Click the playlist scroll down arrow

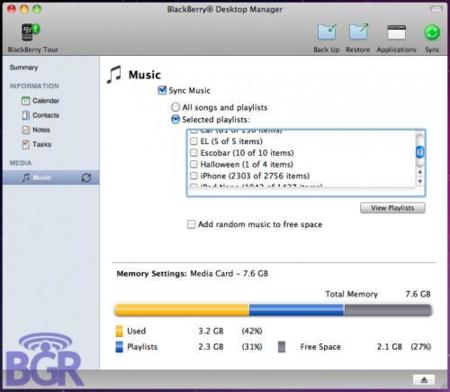(420, 181)
